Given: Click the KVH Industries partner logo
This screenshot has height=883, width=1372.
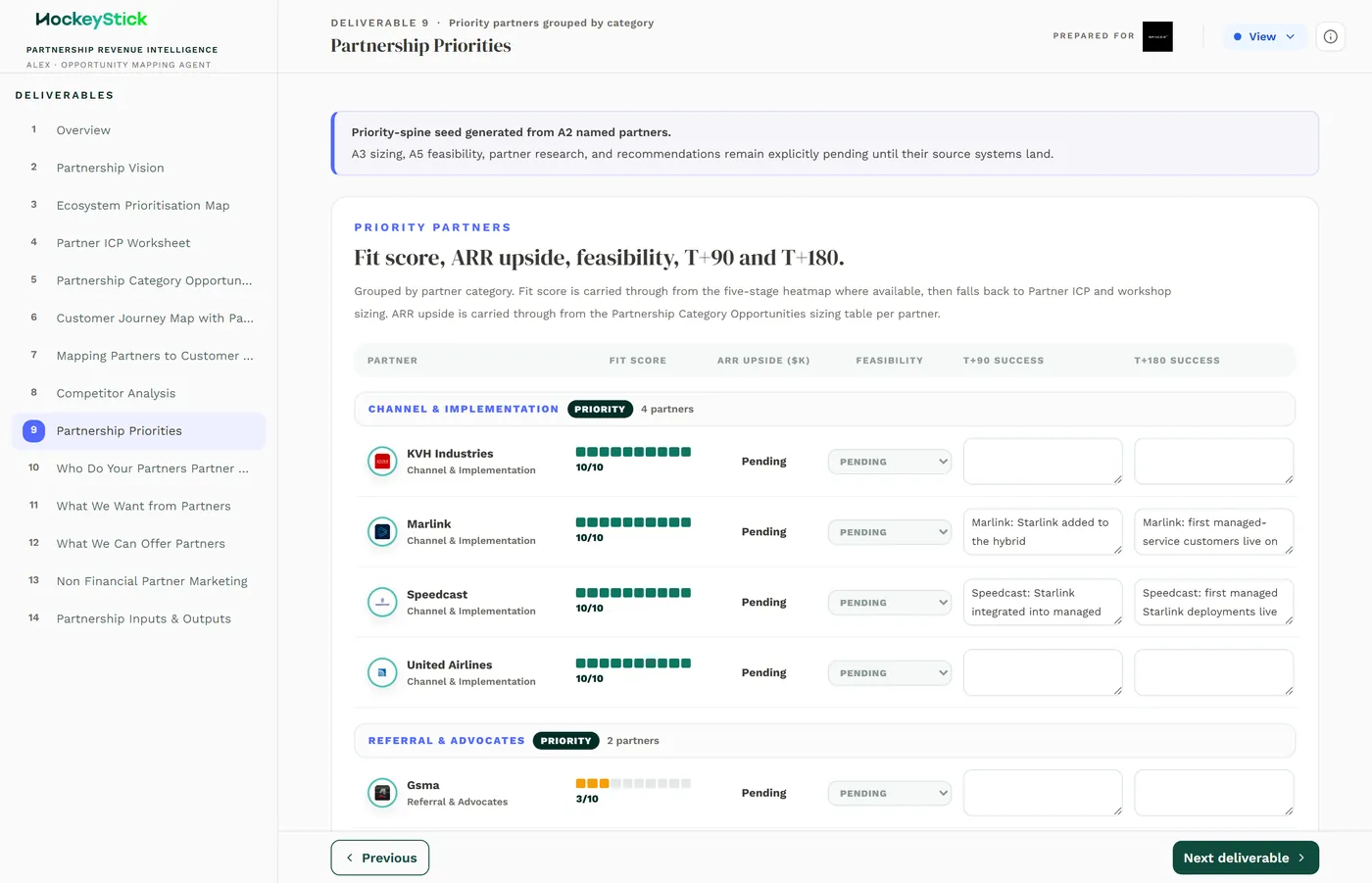Looking at the screenshot, I should (382, 461).
